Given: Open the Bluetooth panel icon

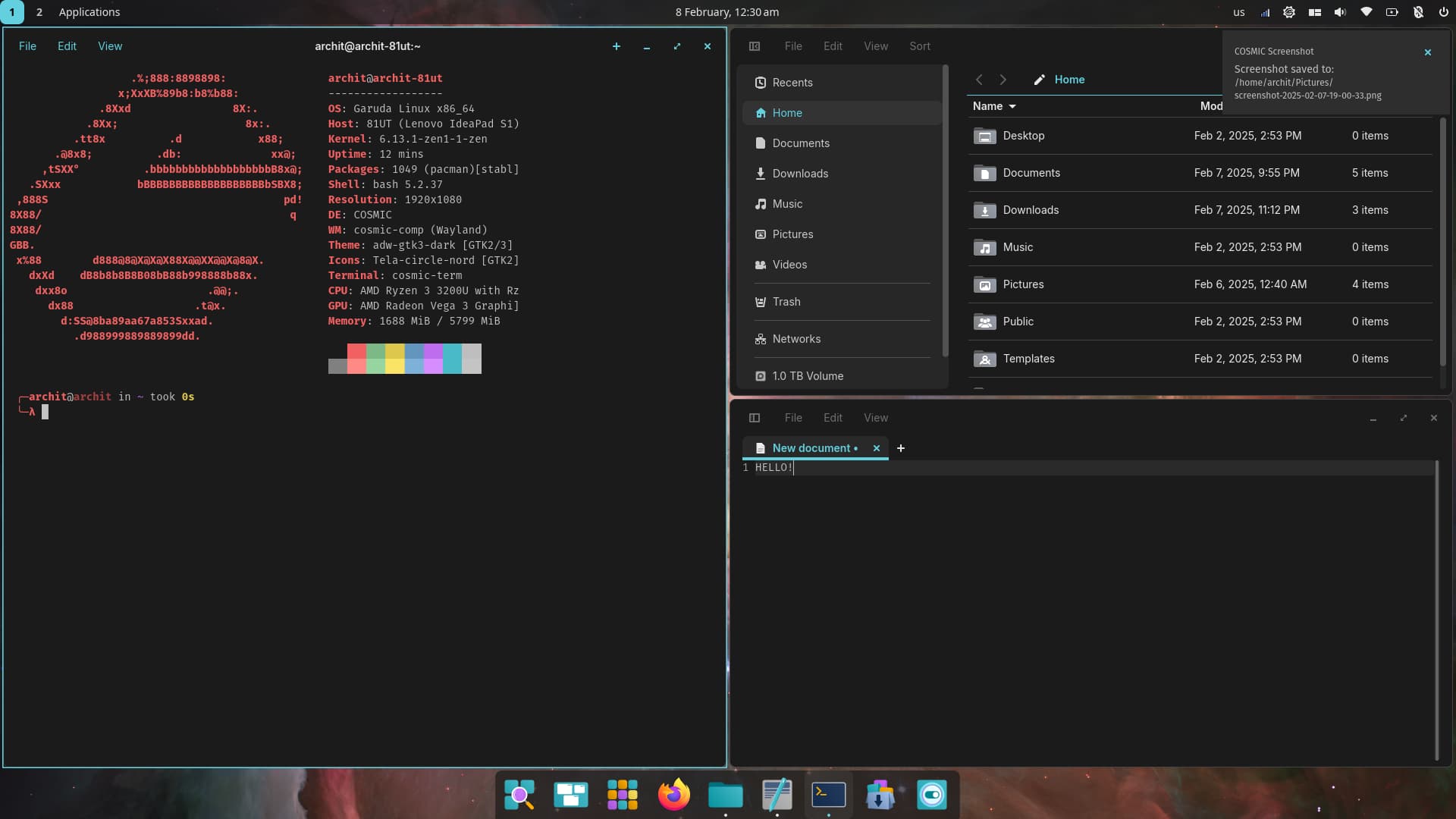Looking at the screenshot, I should [x=1418, y=12].
